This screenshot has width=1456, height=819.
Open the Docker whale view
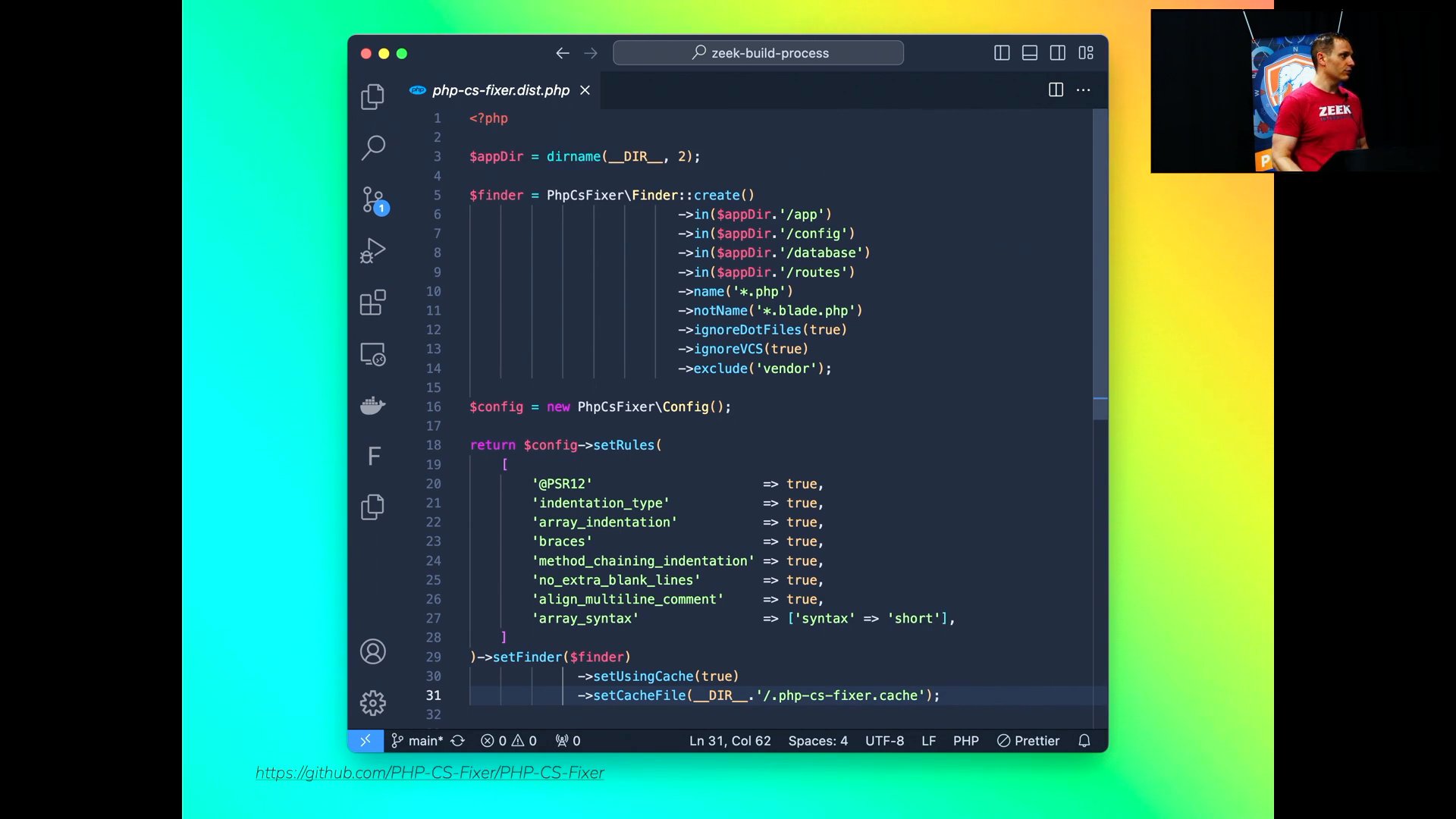point(372,405)
